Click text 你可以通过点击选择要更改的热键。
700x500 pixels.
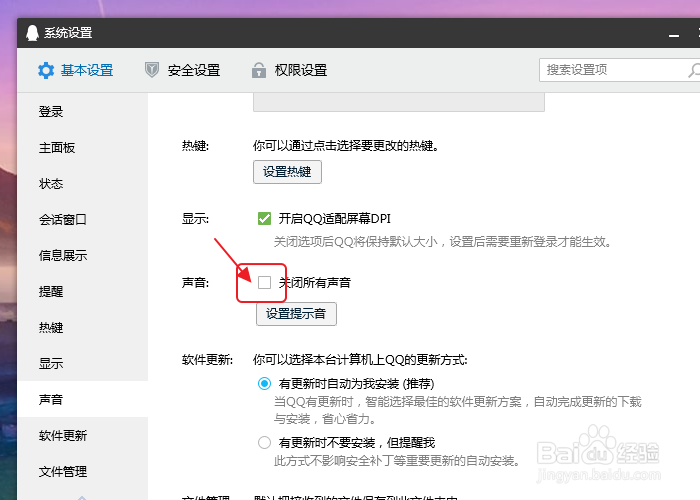tap(346, 146)
